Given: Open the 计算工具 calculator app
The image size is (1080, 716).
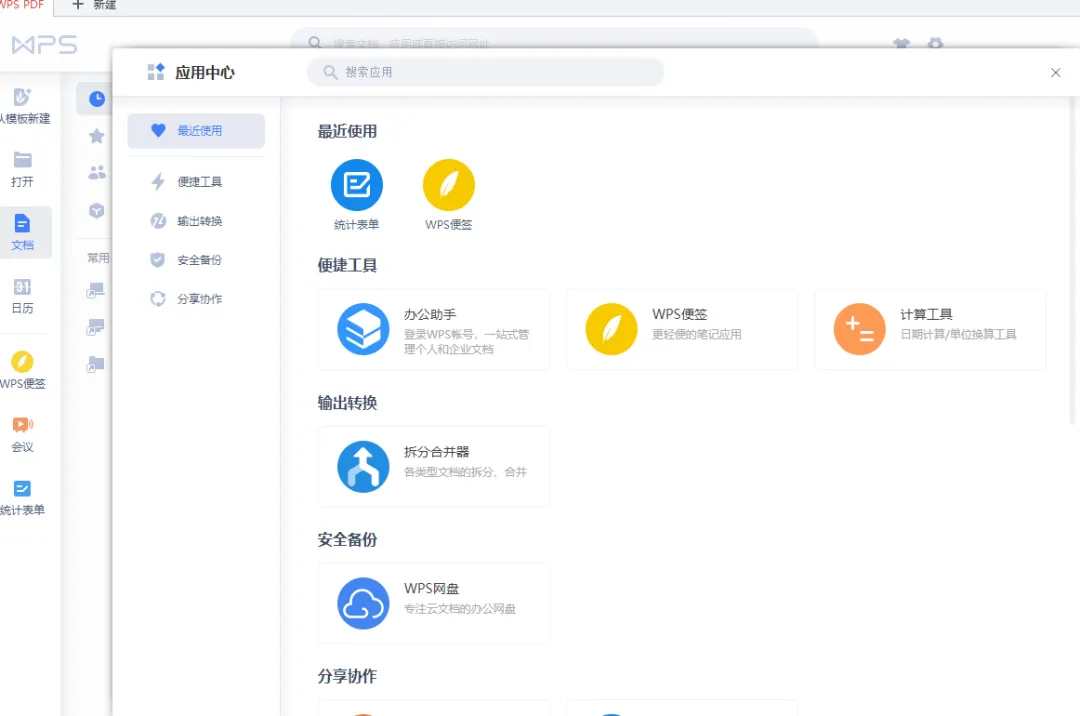Looking at the screenshot, I should pyautogui.click(x=930, y=329).
